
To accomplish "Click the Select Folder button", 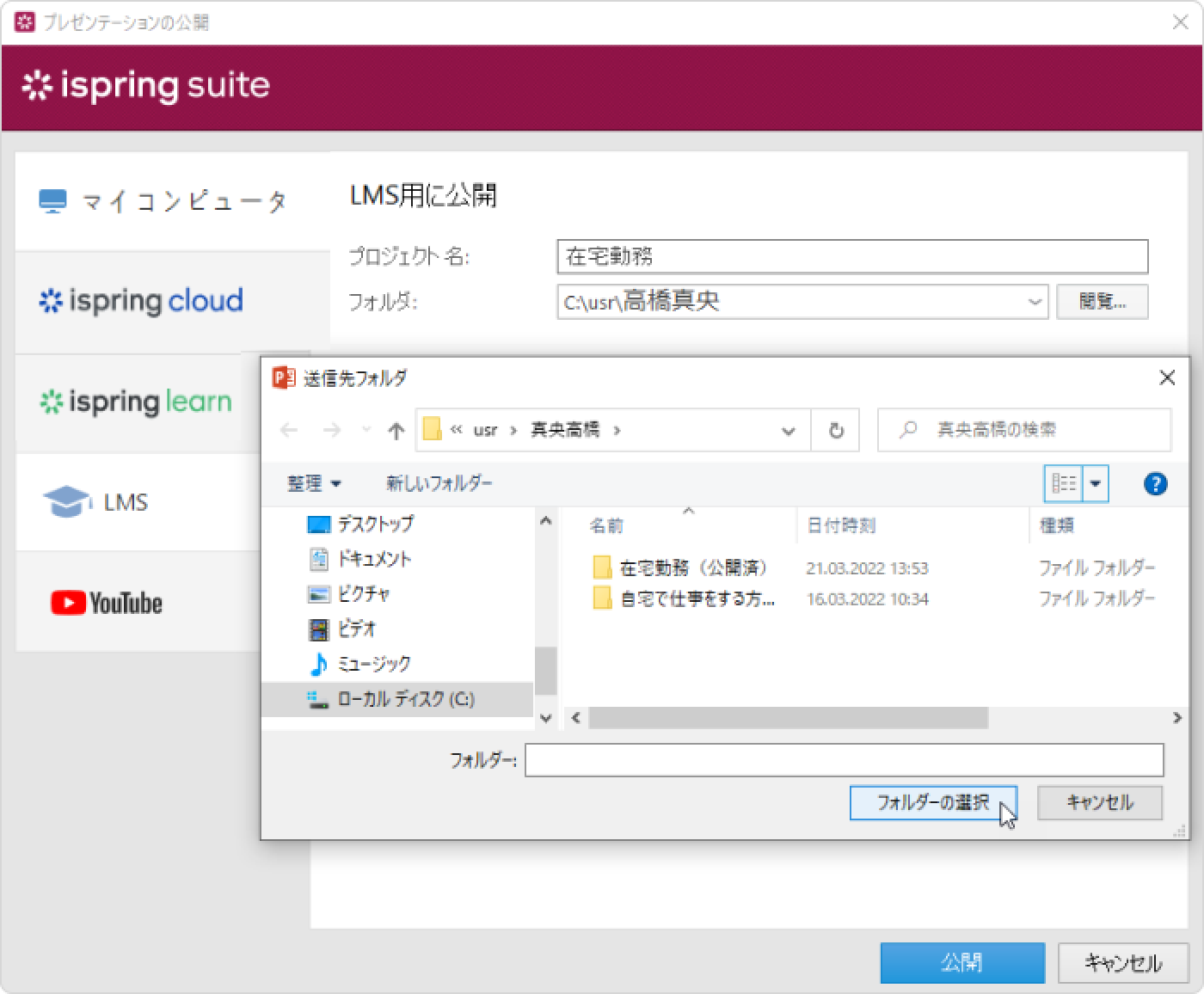I will (933, 802).
